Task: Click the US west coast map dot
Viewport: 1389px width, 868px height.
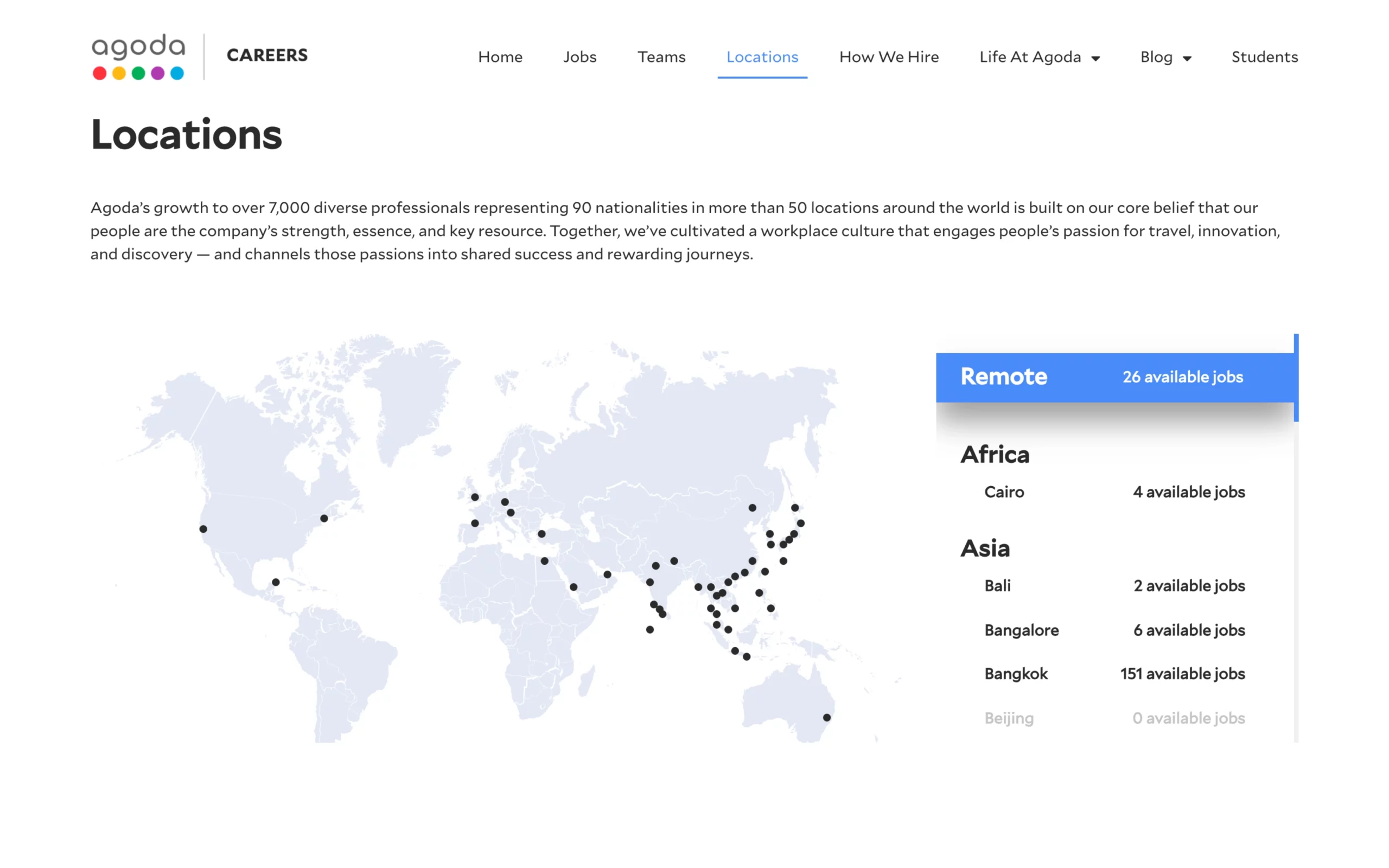Action: (x=203, y=529)
